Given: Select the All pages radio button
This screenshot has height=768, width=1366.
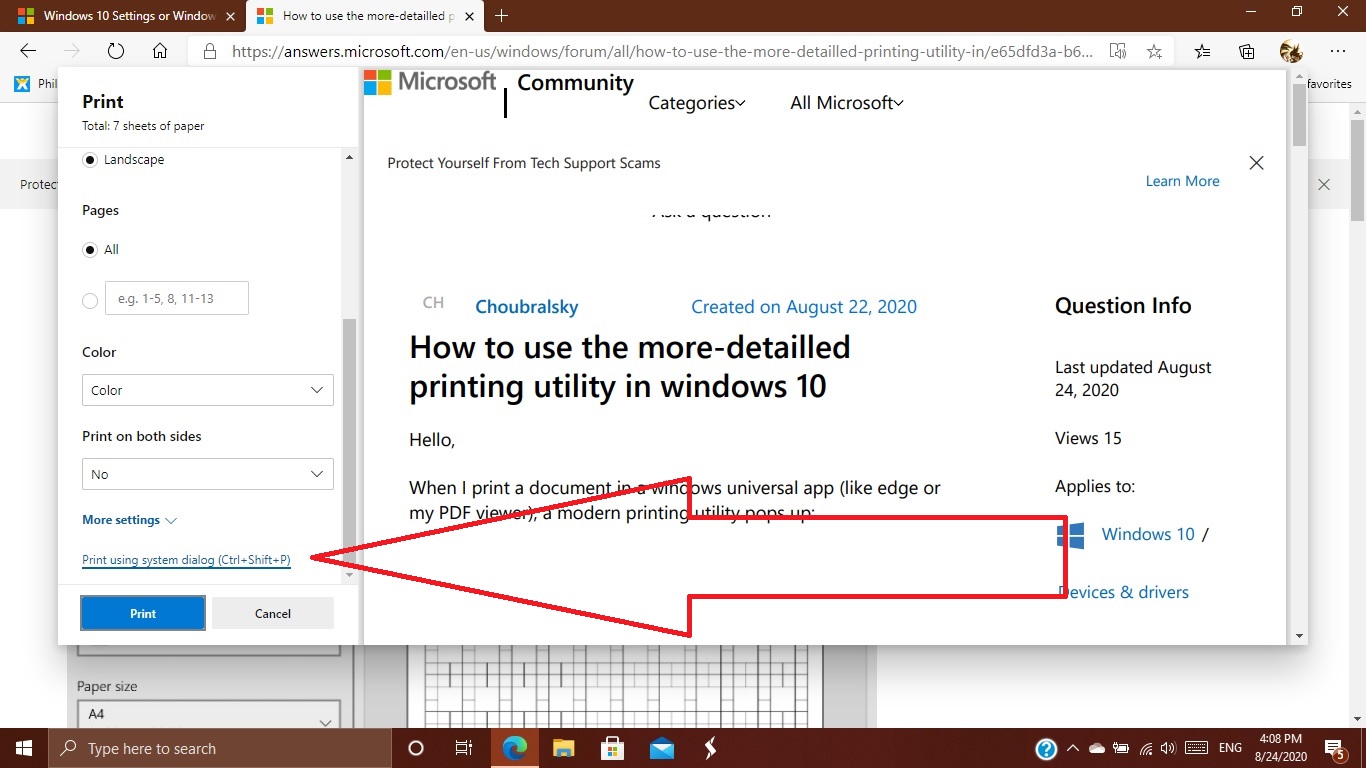Looking at the screenshot, I should [x=90, y=250].
